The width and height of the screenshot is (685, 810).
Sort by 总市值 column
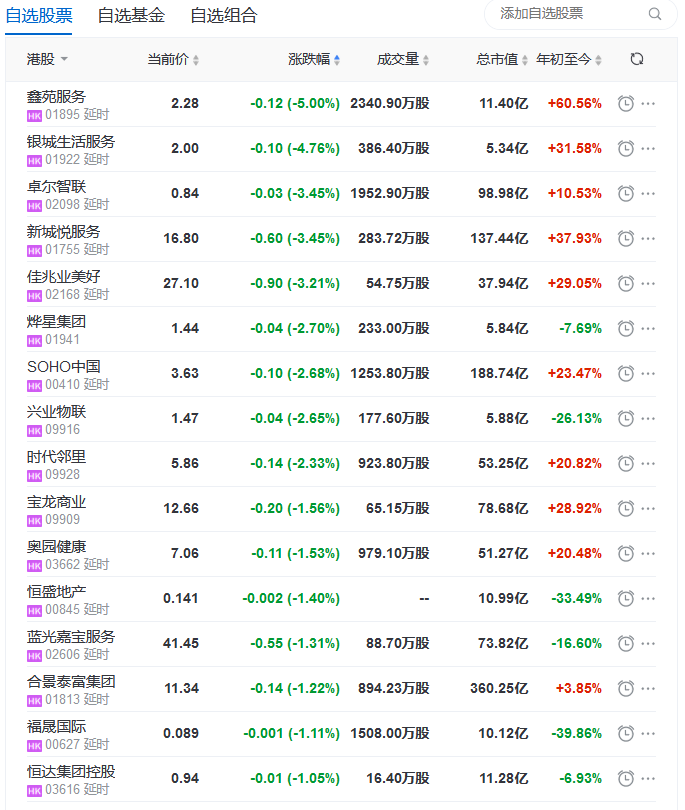click(502, 59)
